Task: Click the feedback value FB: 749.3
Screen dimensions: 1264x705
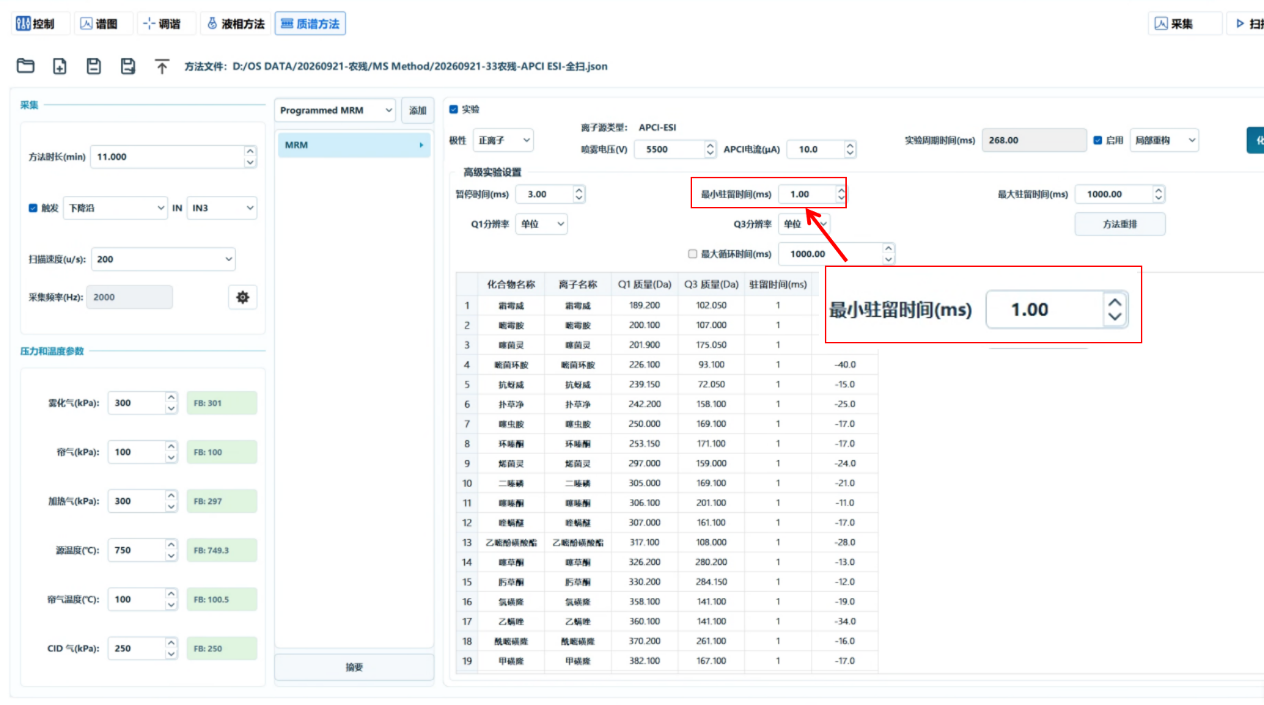Action: click(x=222, y=550)
